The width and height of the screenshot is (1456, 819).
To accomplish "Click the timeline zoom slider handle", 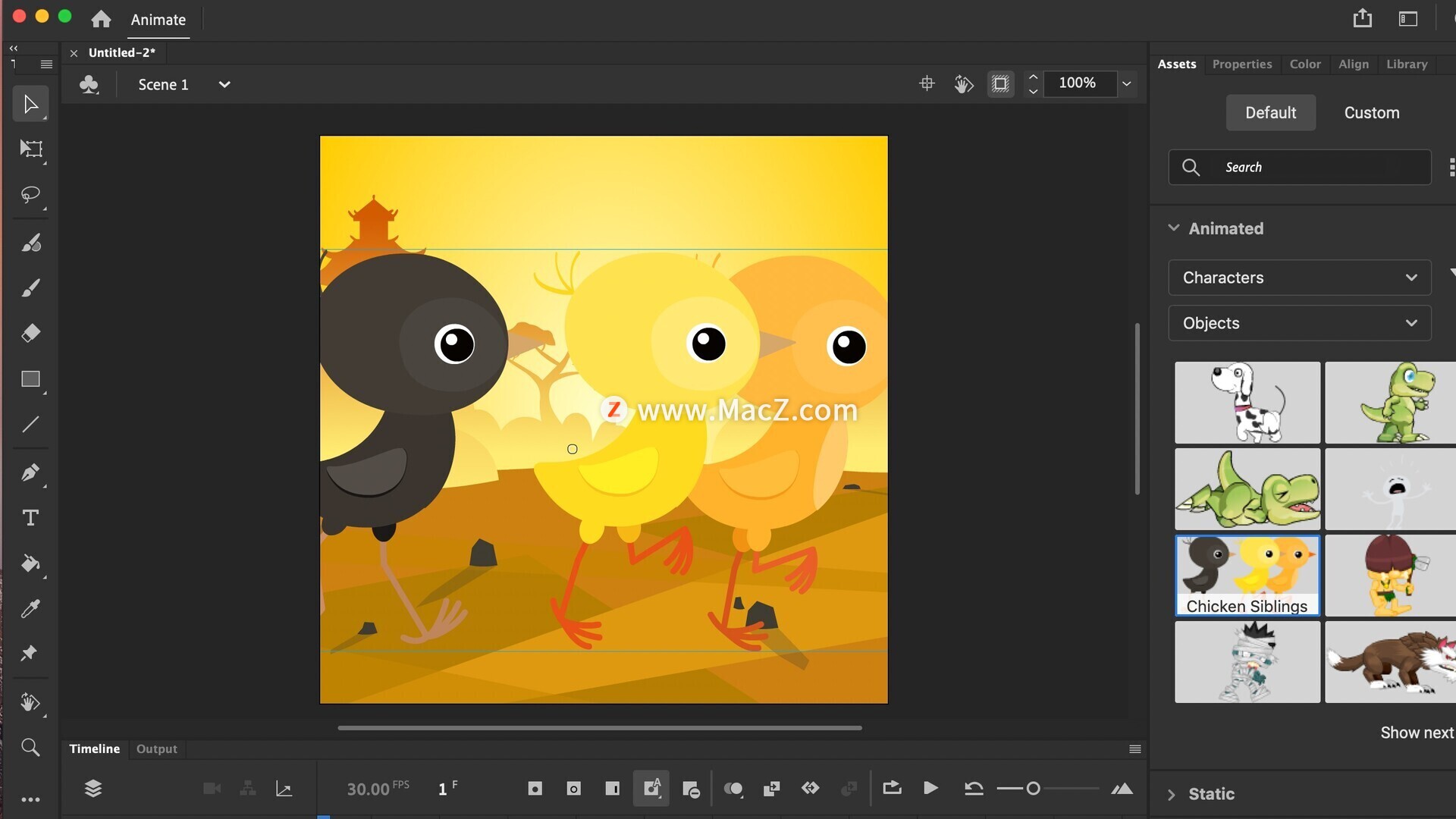I will [x=1033, y=789].
